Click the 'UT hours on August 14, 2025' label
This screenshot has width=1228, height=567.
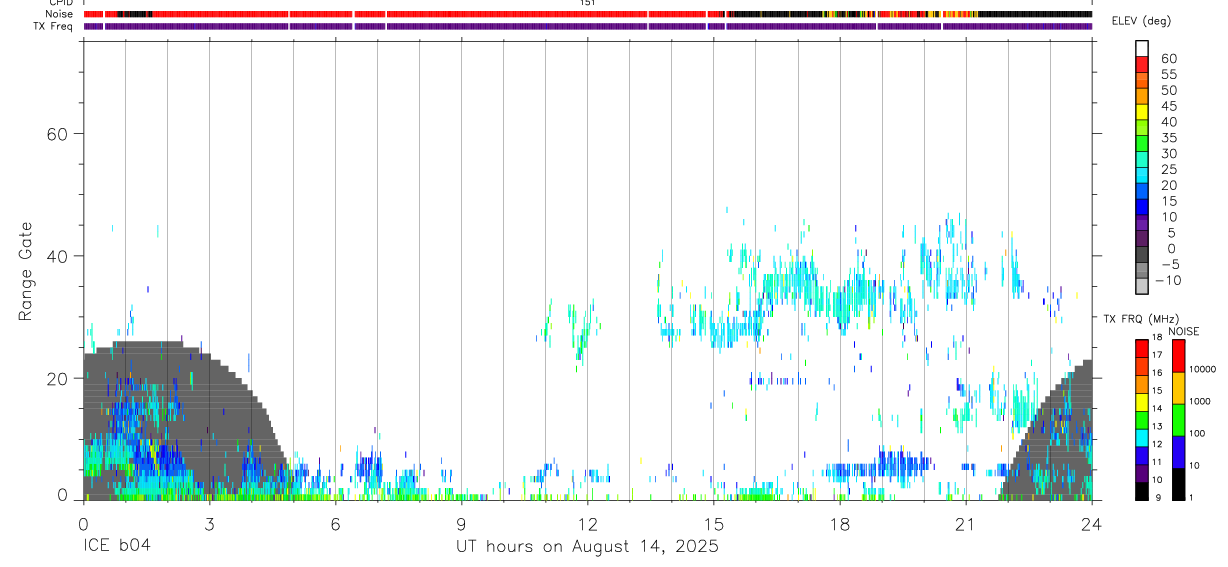(x=588, y=547)
